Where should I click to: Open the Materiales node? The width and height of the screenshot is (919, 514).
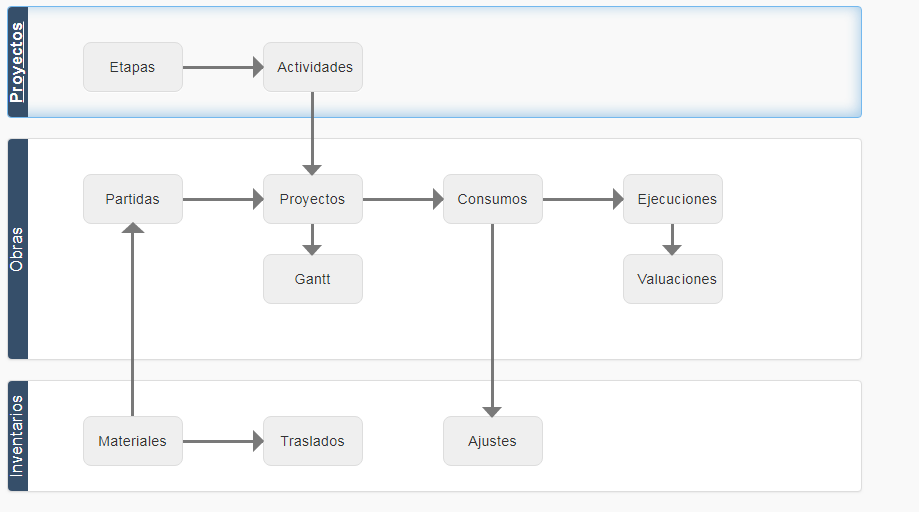click(x=133, y=441)
